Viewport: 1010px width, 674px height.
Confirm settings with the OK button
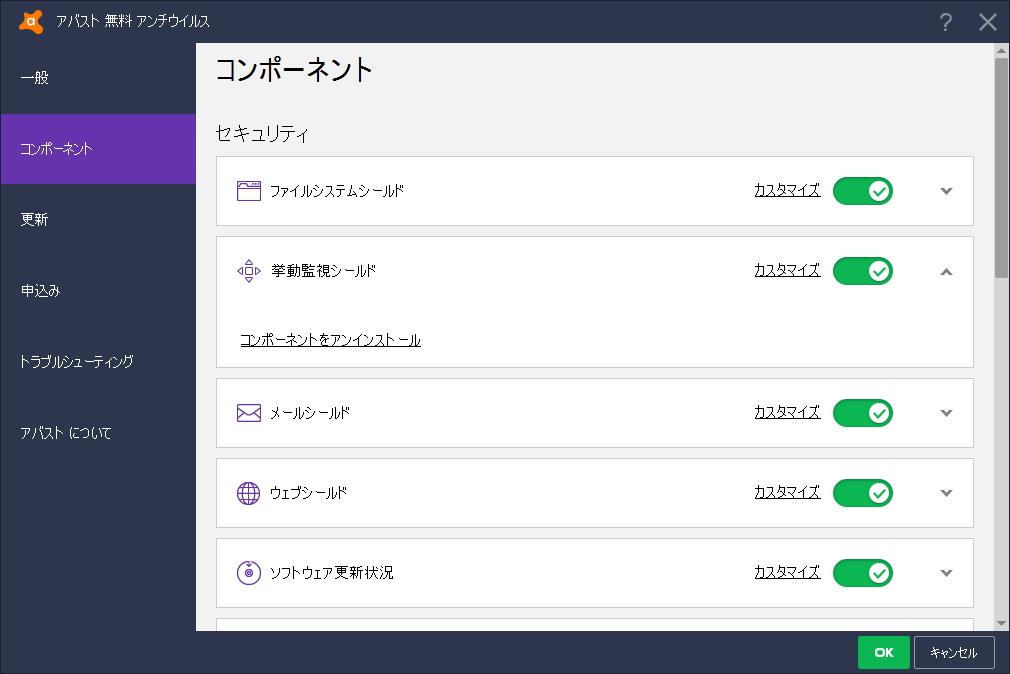coord(883,651)
